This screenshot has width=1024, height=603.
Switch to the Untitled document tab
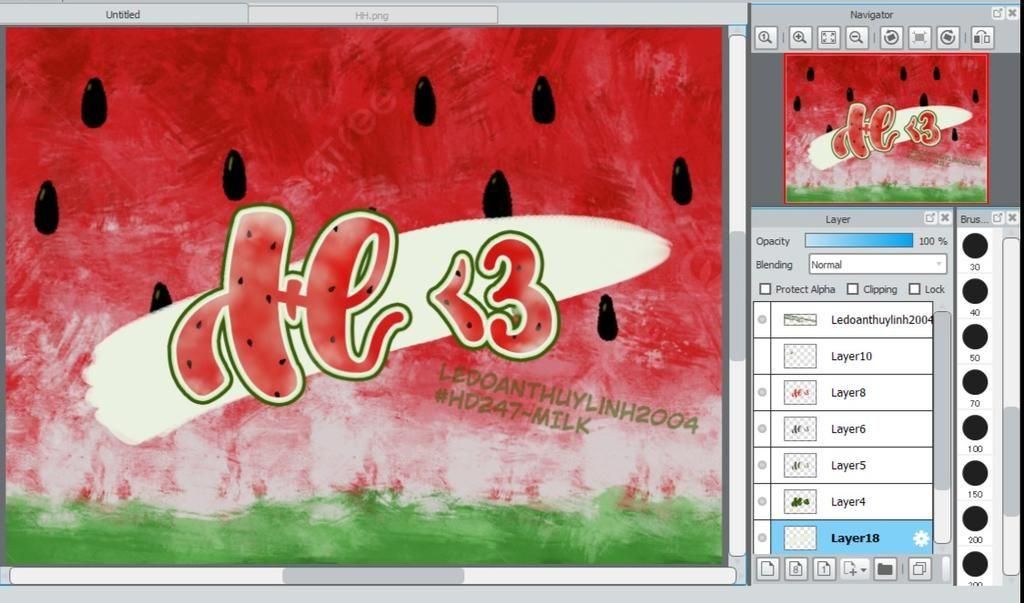(123, 15)
